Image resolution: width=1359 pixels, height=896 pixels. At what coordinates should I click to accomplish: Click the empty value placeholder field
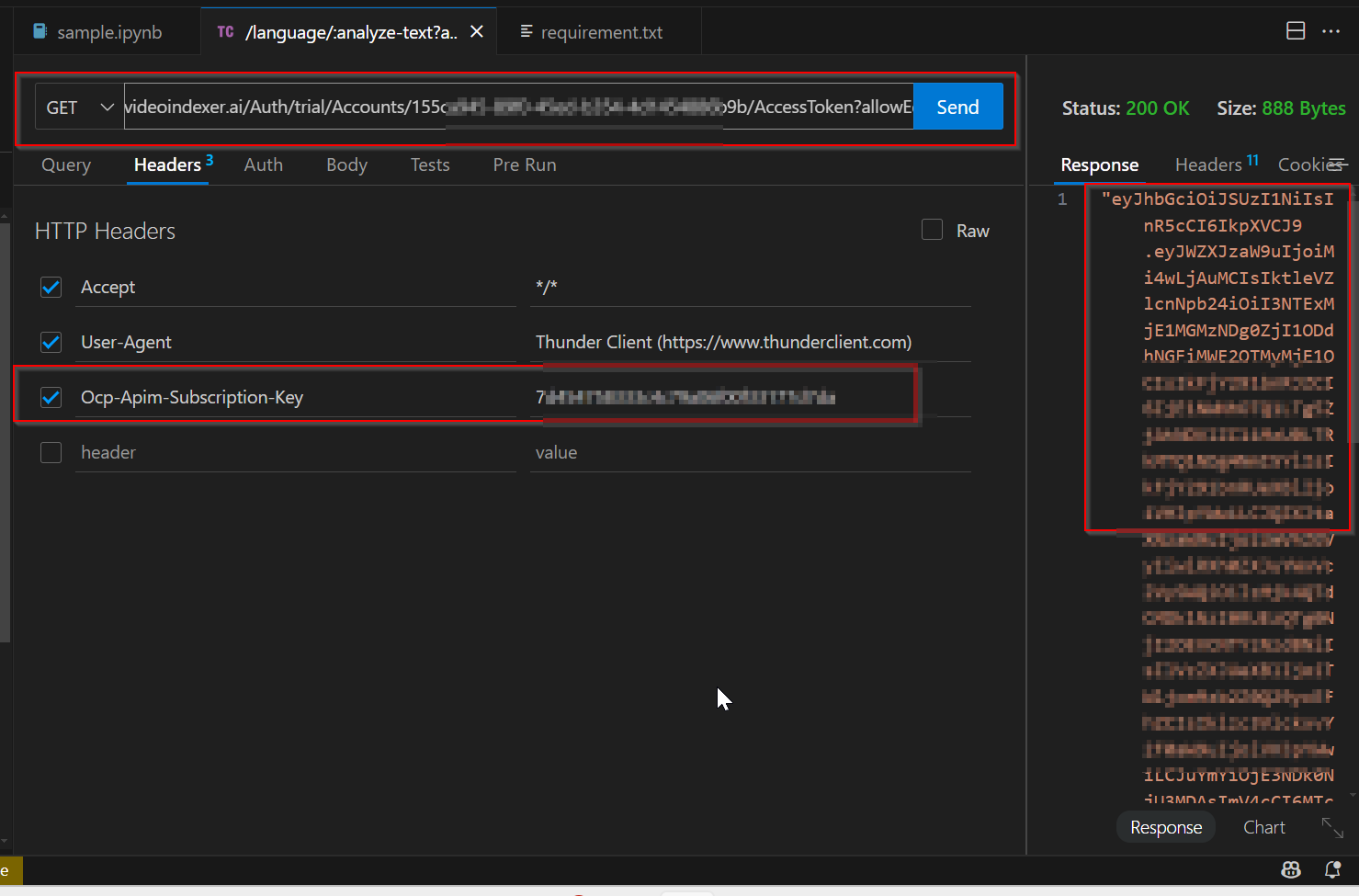[750, 453]
